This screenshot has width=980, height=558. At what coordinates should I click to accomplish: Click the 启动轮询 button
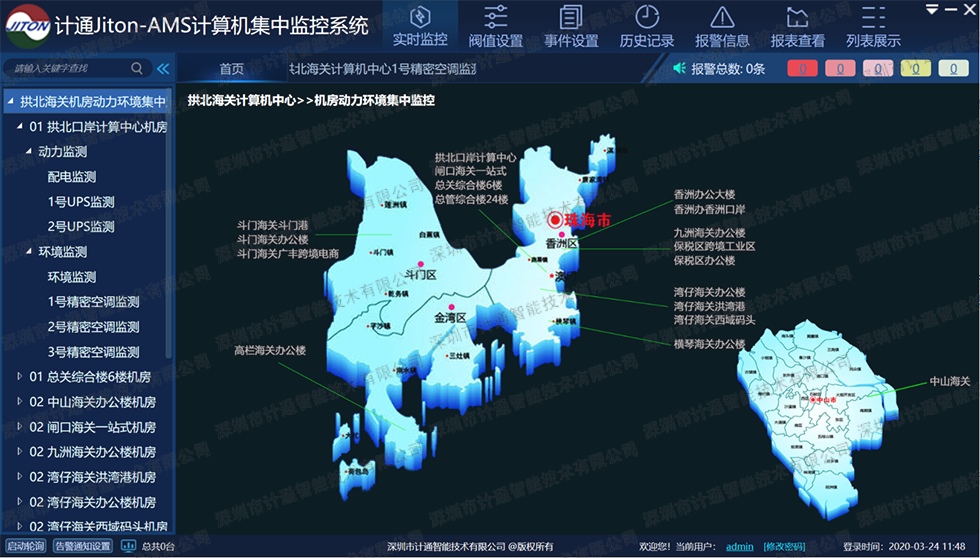[x=25, y=546]
